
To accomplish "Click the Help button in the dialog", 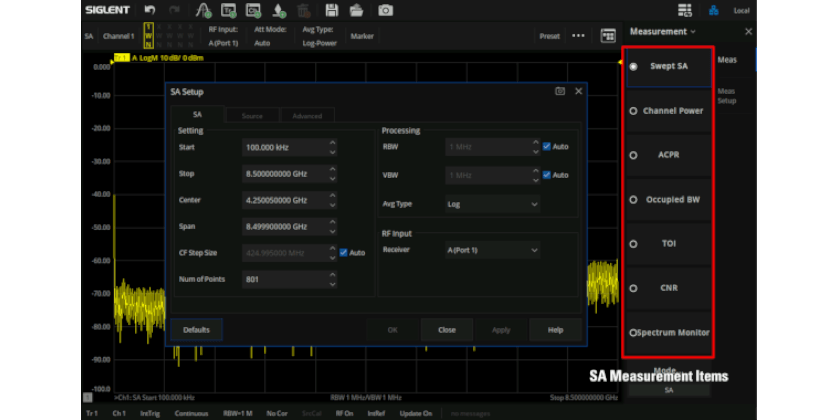I will click(554, 329).
